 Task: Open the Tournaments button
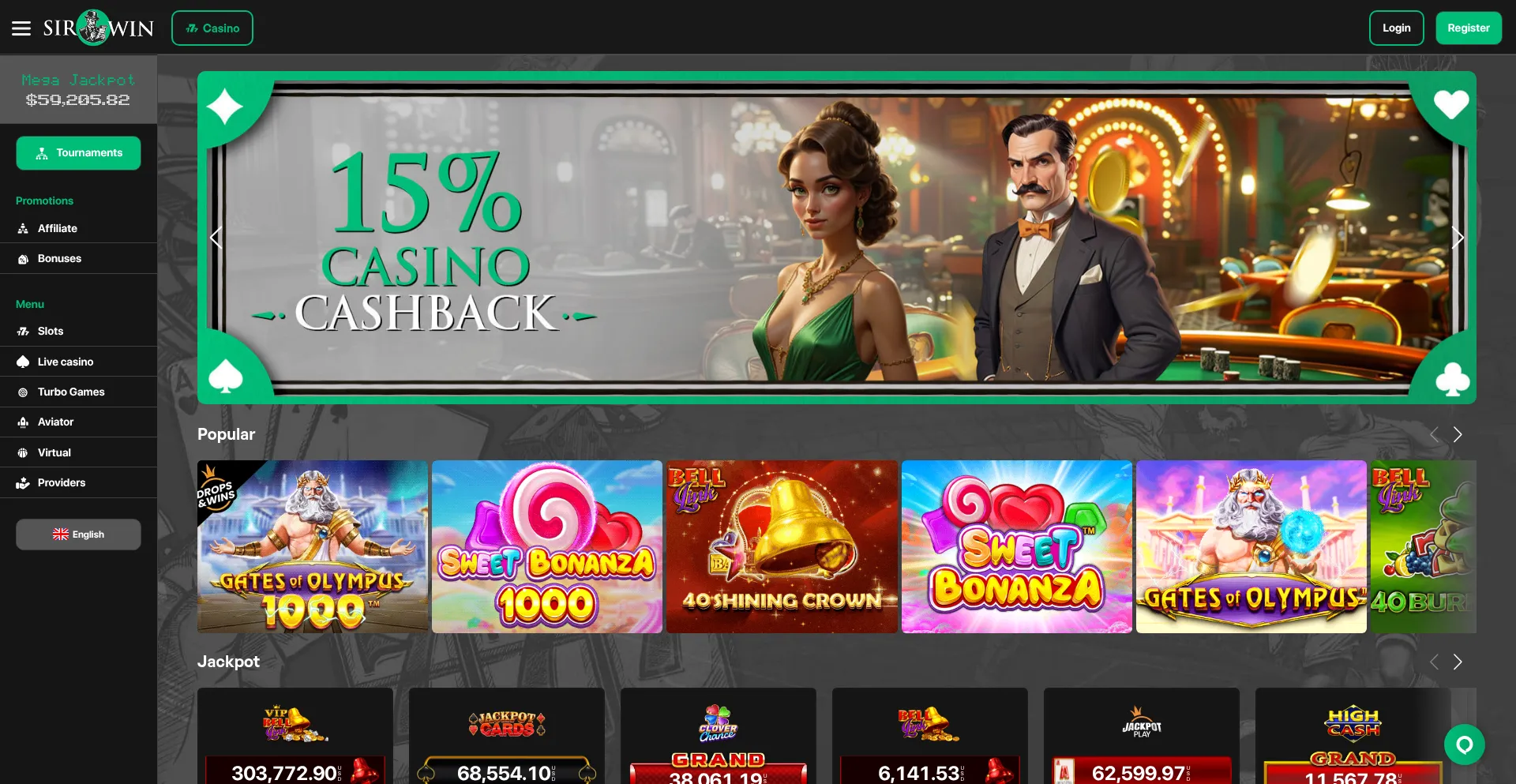click(x=78, y=153)
